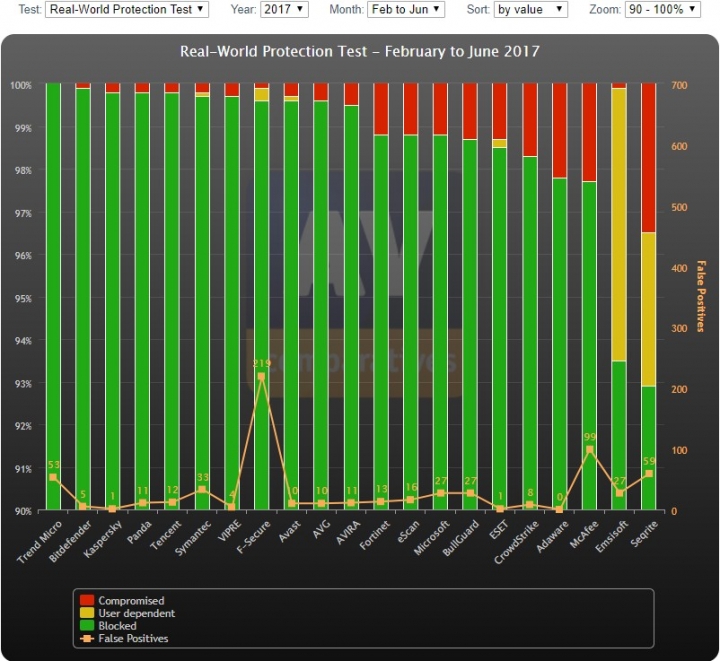Image resolution: width=720 pixels, height=661 pixels.
Task: Click the Kaspersky axis label
Action: coord(103,539)
